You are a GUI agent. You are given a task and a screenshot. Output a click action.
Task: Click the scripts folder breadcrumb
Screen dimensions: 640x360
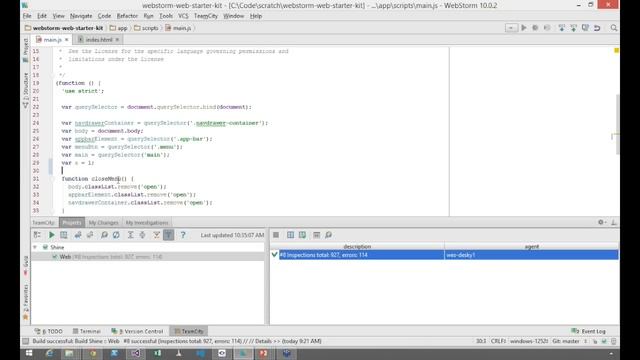146,28
